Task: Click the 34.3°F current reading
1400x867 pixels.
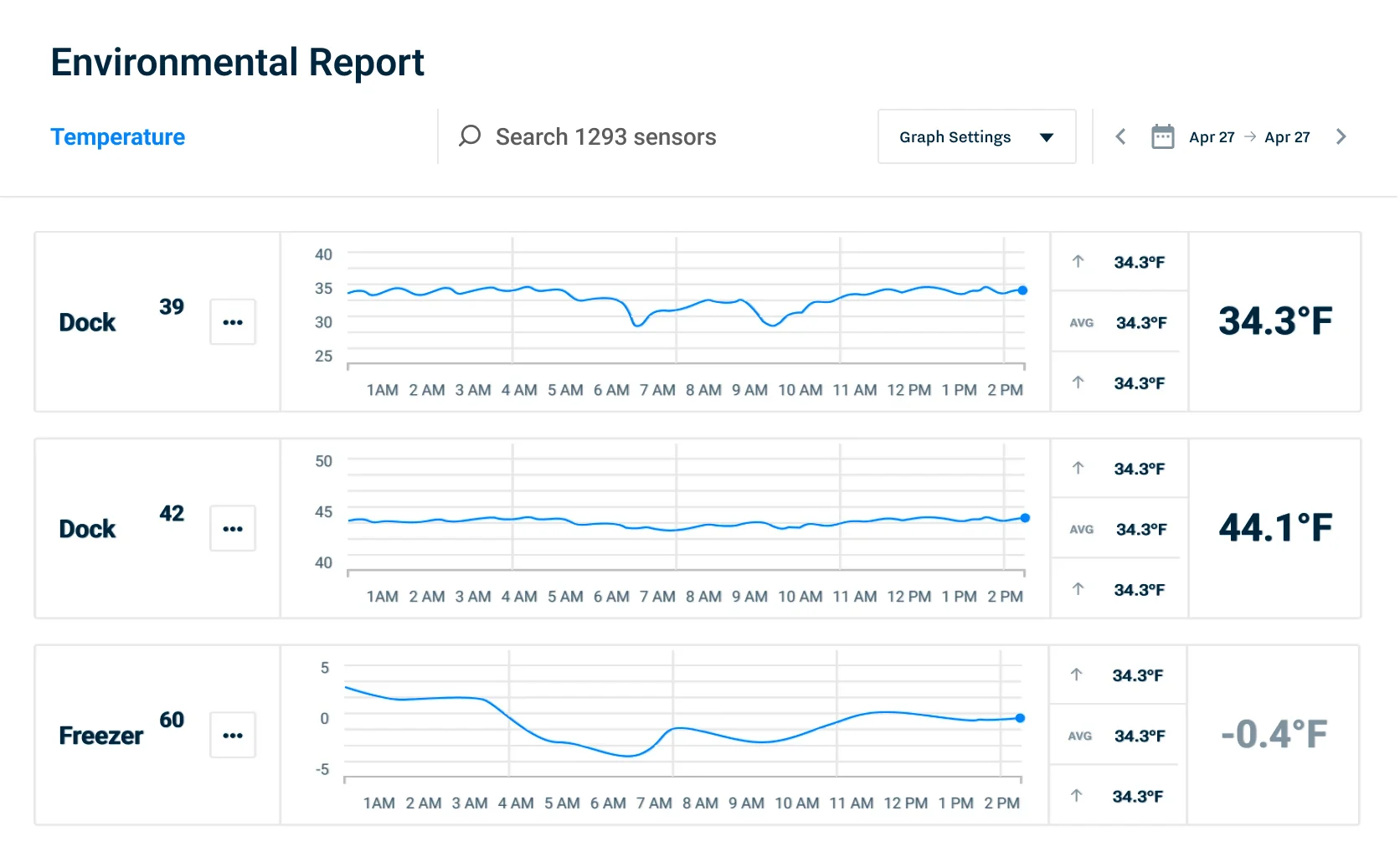Action: [1275, 321]
